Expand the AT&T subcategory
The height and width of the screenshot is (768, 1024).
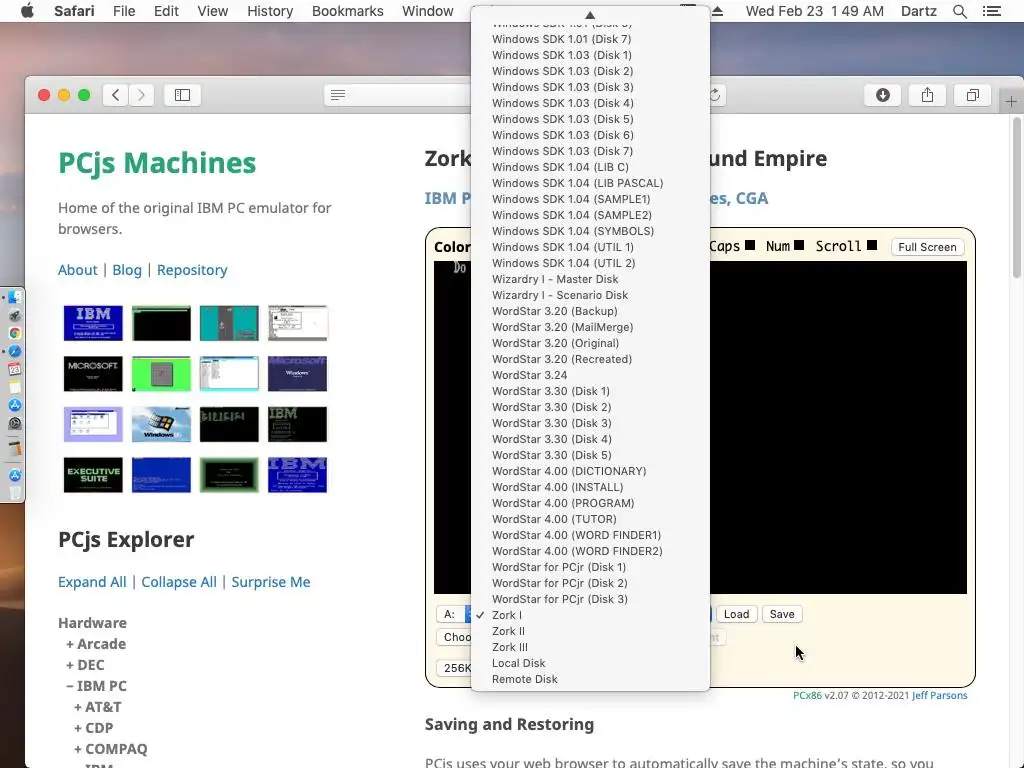coord(97,707)
